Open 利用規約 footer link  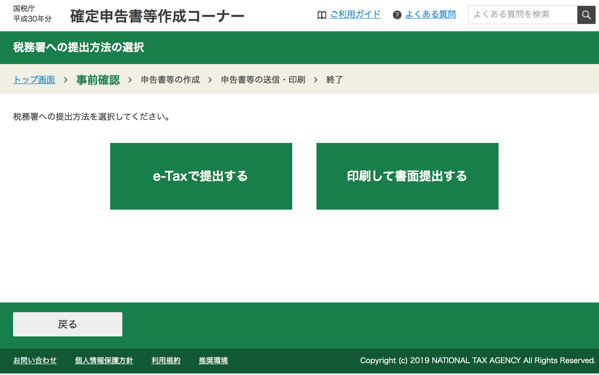[x=166, y=360]
